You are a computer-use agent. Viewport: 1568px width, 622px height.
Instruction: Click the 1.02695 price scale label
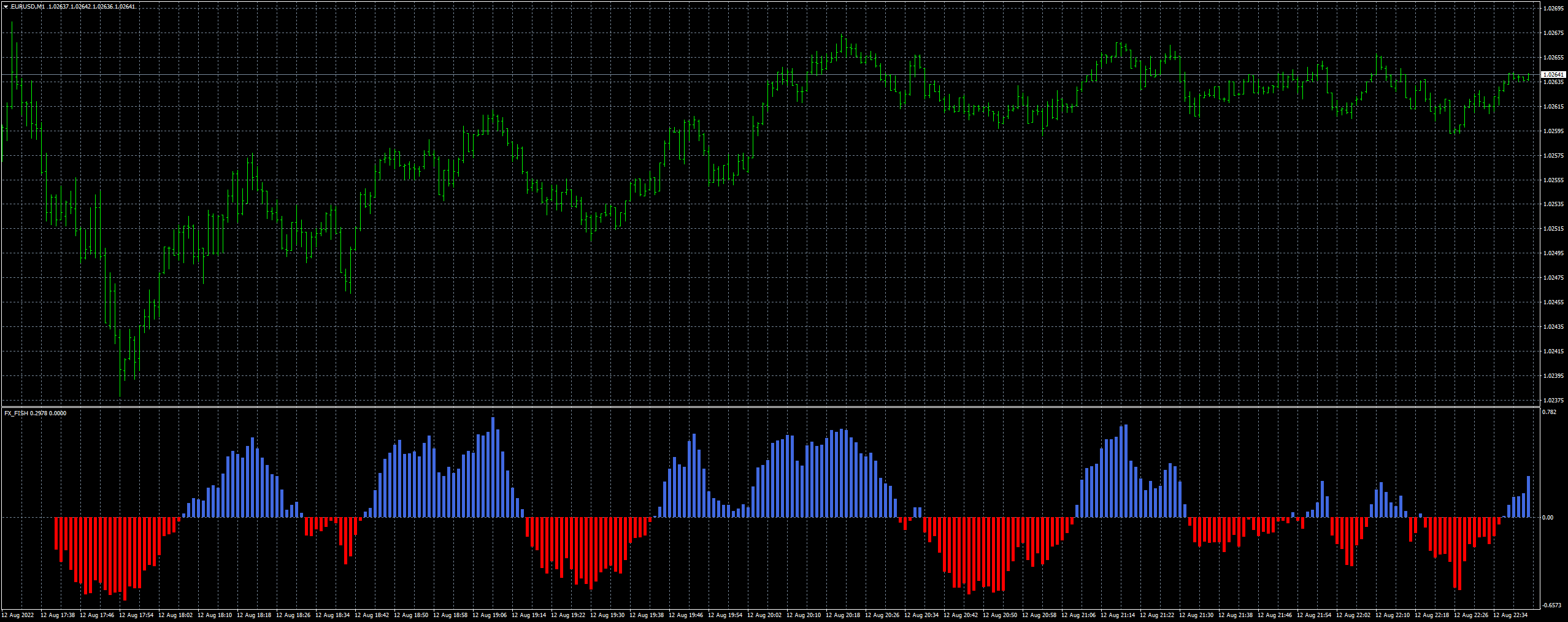(1553, 9)
